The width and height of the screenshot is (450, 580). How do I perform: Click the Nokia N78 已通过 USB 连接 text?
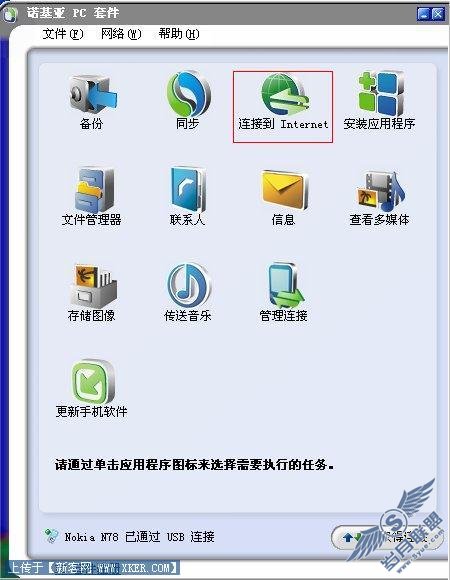click(139, 537)
